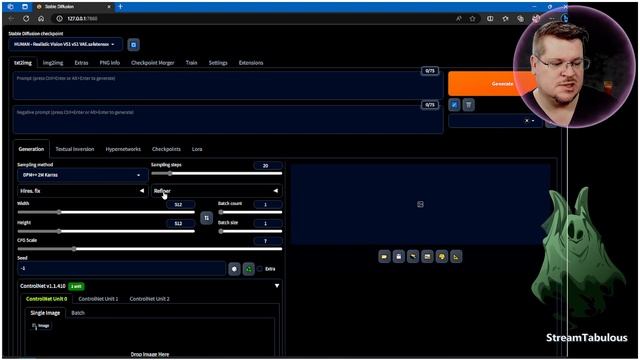
Task: Click the browser back arrow
Action: pos(11,18)
